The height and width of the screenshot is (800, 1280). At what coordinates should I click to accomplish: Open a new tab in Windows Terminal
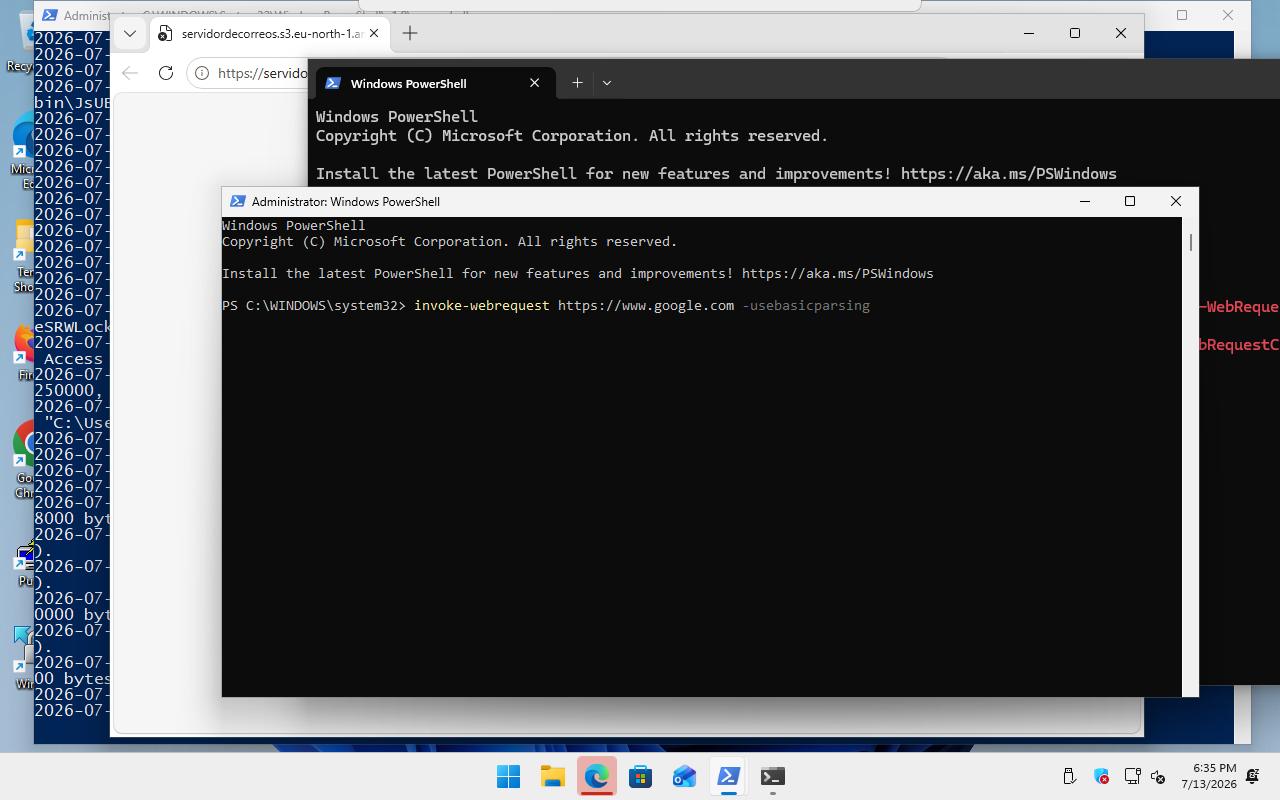577,83
